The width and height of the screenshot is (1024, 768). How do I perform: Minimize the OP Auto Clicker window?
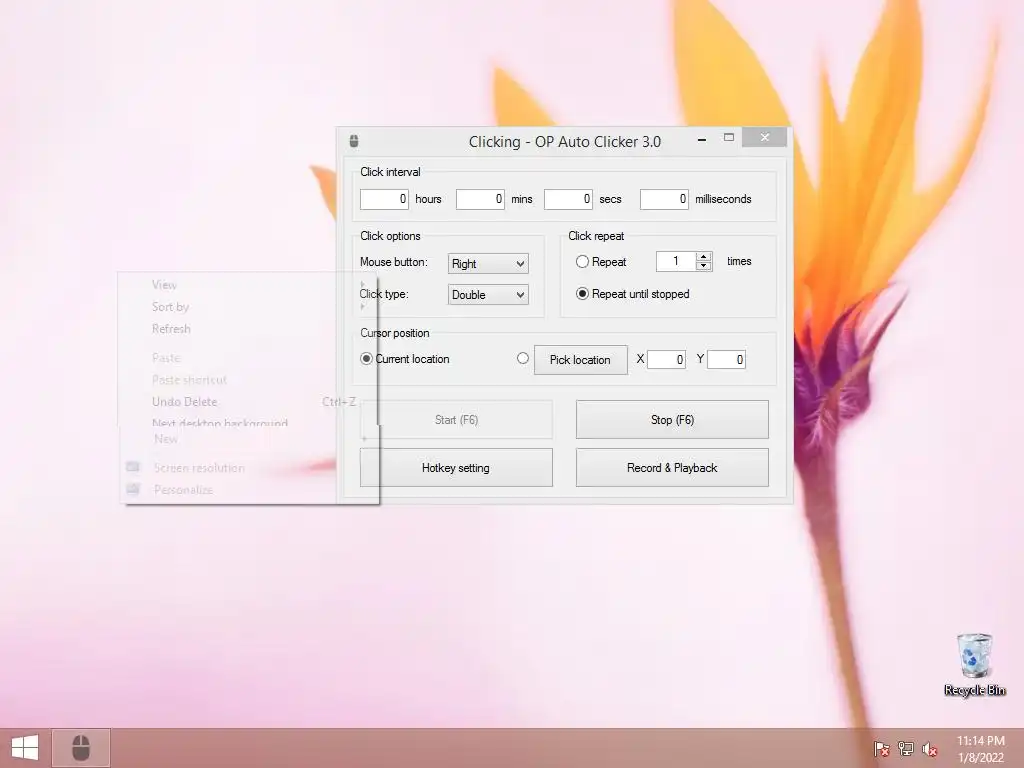coord(702,139)
